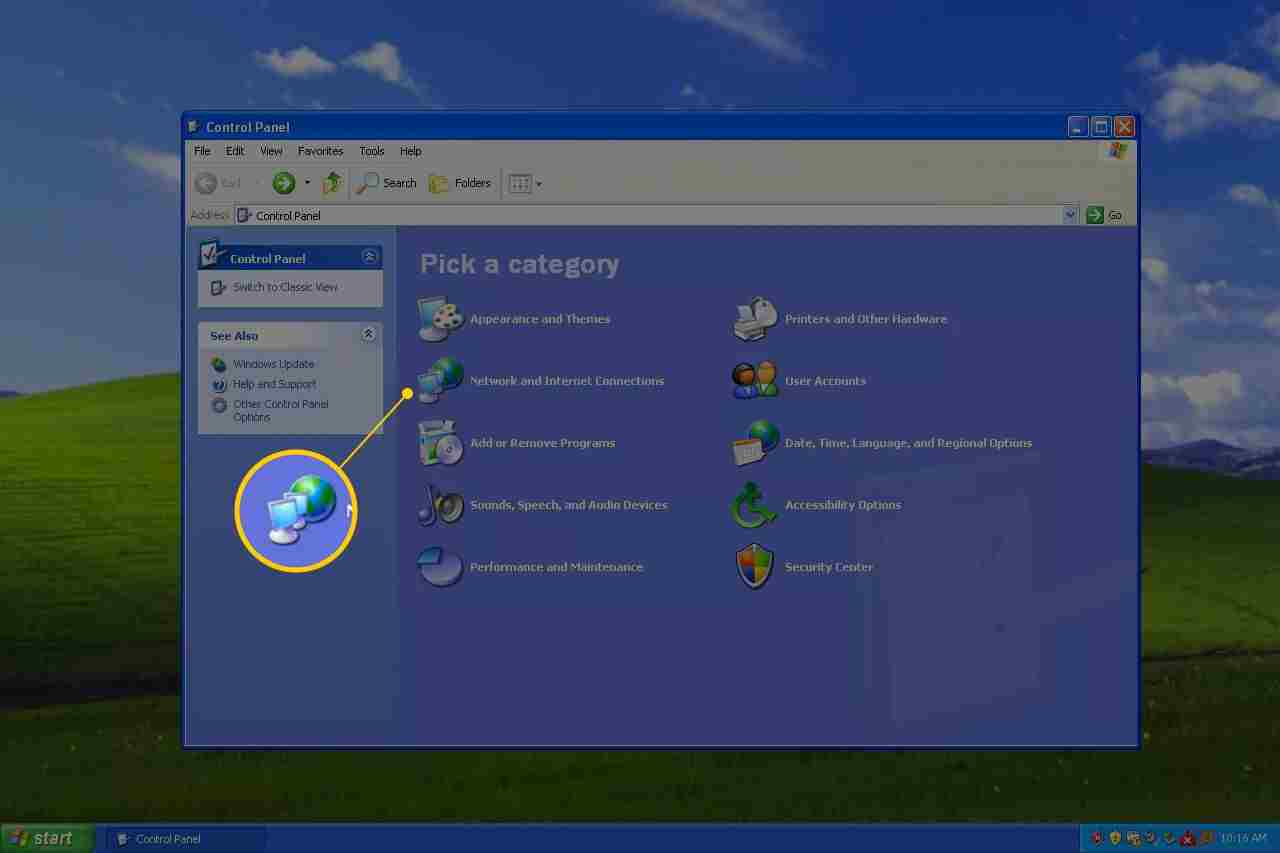Click the Performance and Maintenance pie chart icon
Viewport: 1280px width, 853px height.
click(441, 567)
